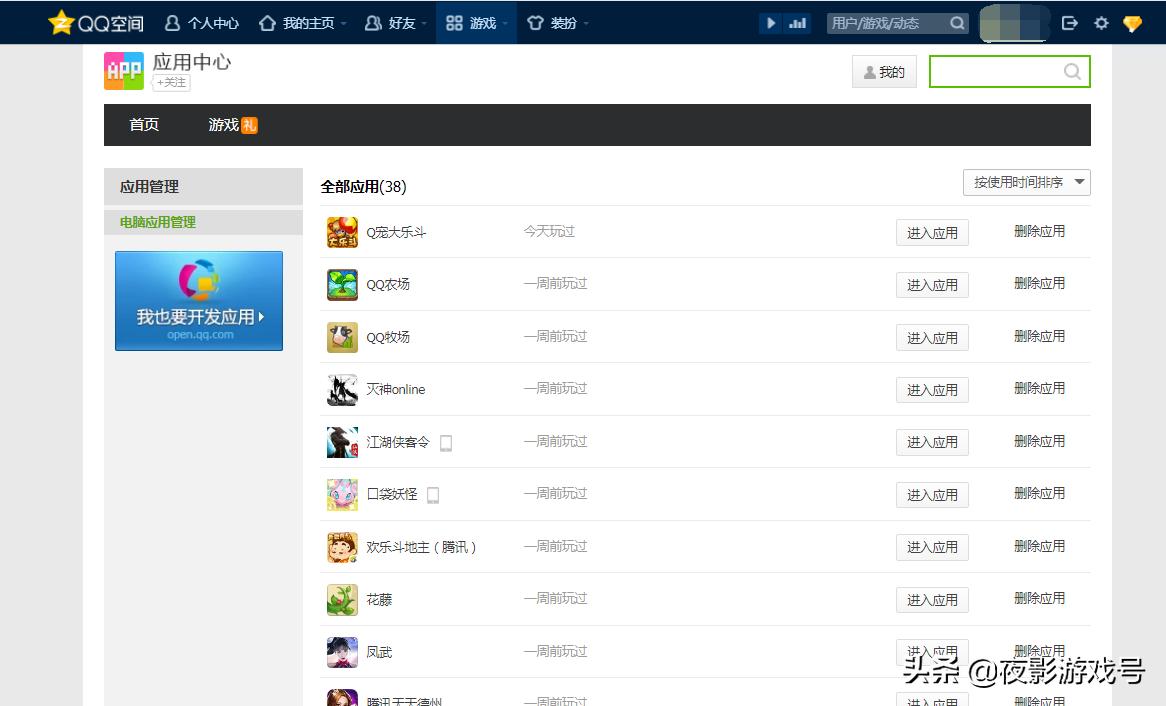The width and height of the screenshot is (1166, 706).
Task: Click the 凤武 app icon
Action: tap(342, 652)
